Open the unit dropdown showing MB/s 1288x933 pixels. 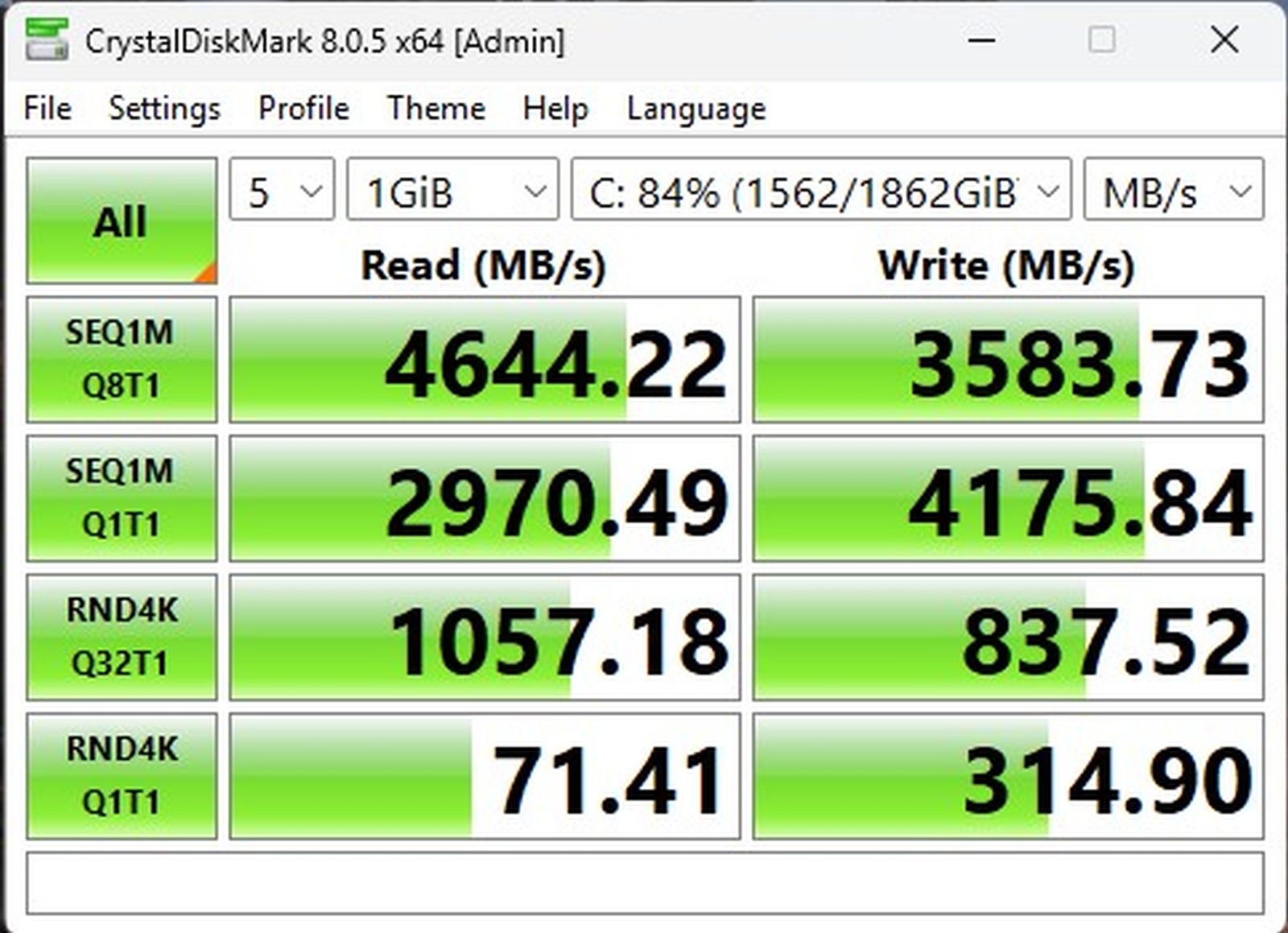1174,189
